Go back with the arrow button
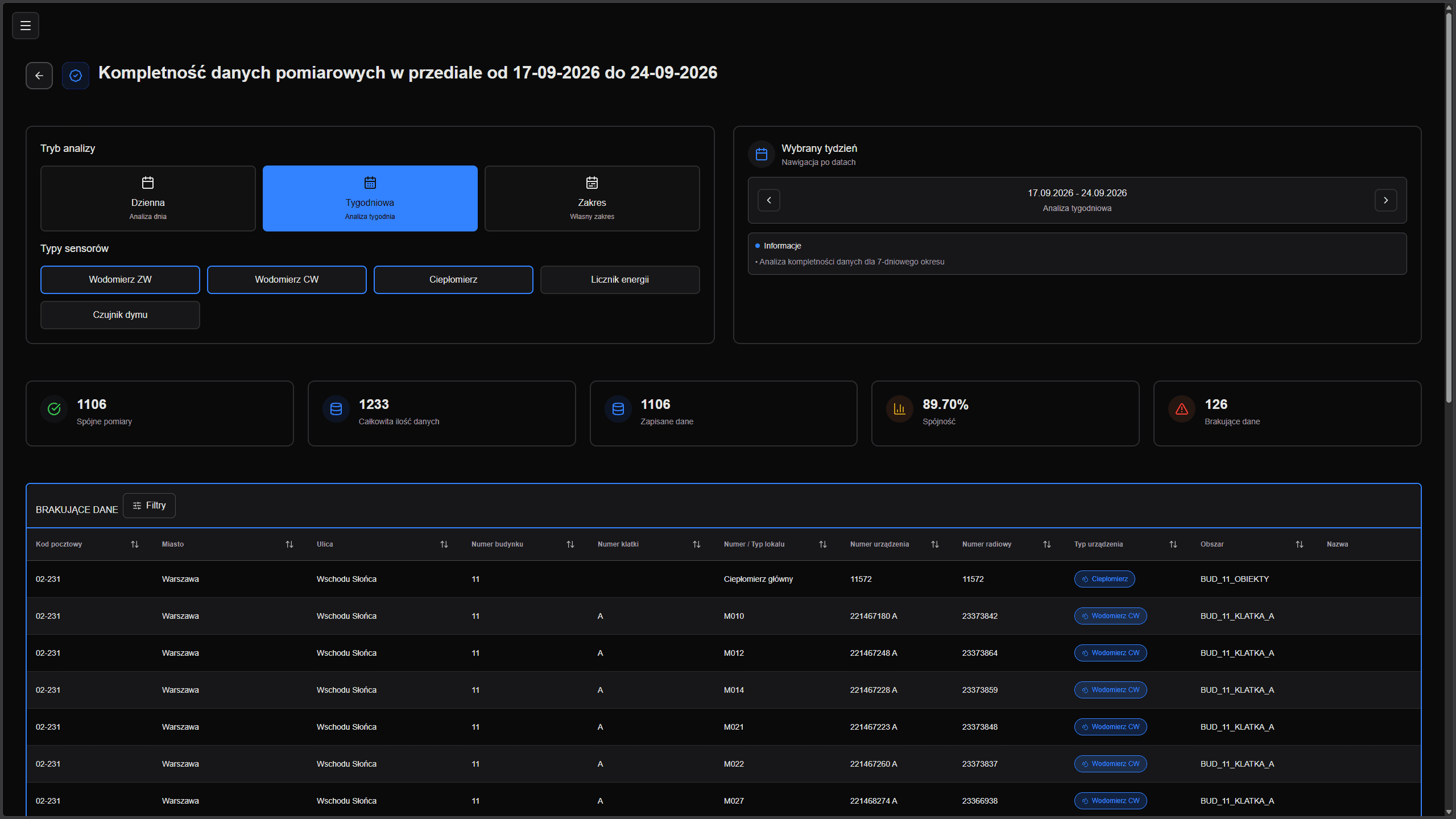The image size is (1456, 819). click(x=39, y=76)
